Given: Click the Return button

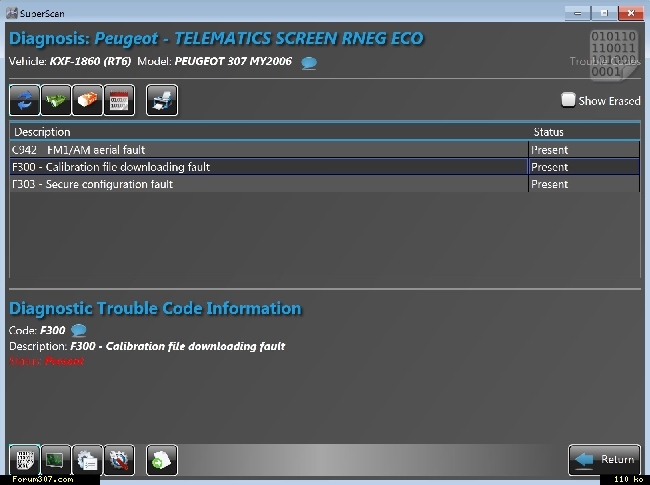Looking at the screenshot, I should point(604,459).
